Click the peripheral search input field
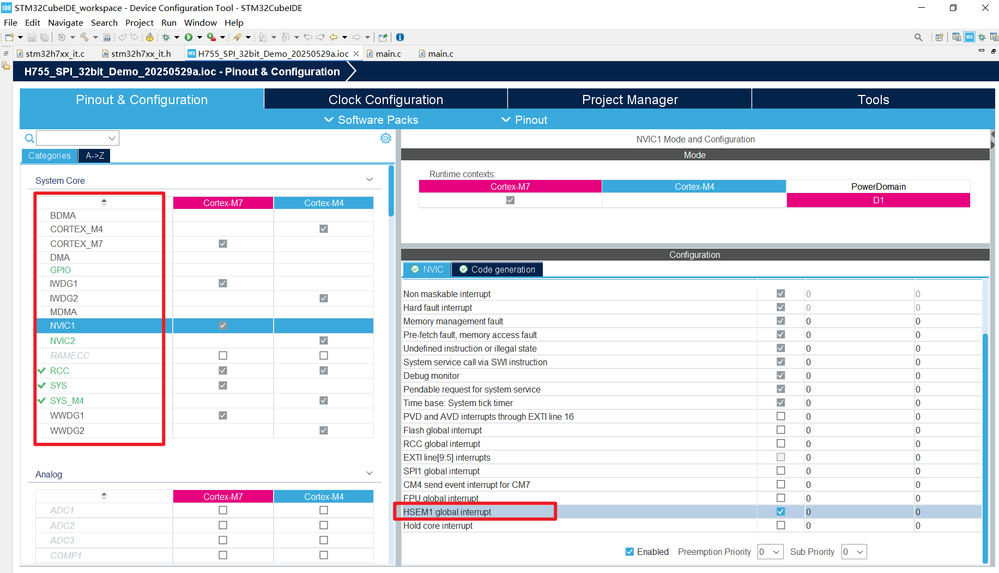 71,138
